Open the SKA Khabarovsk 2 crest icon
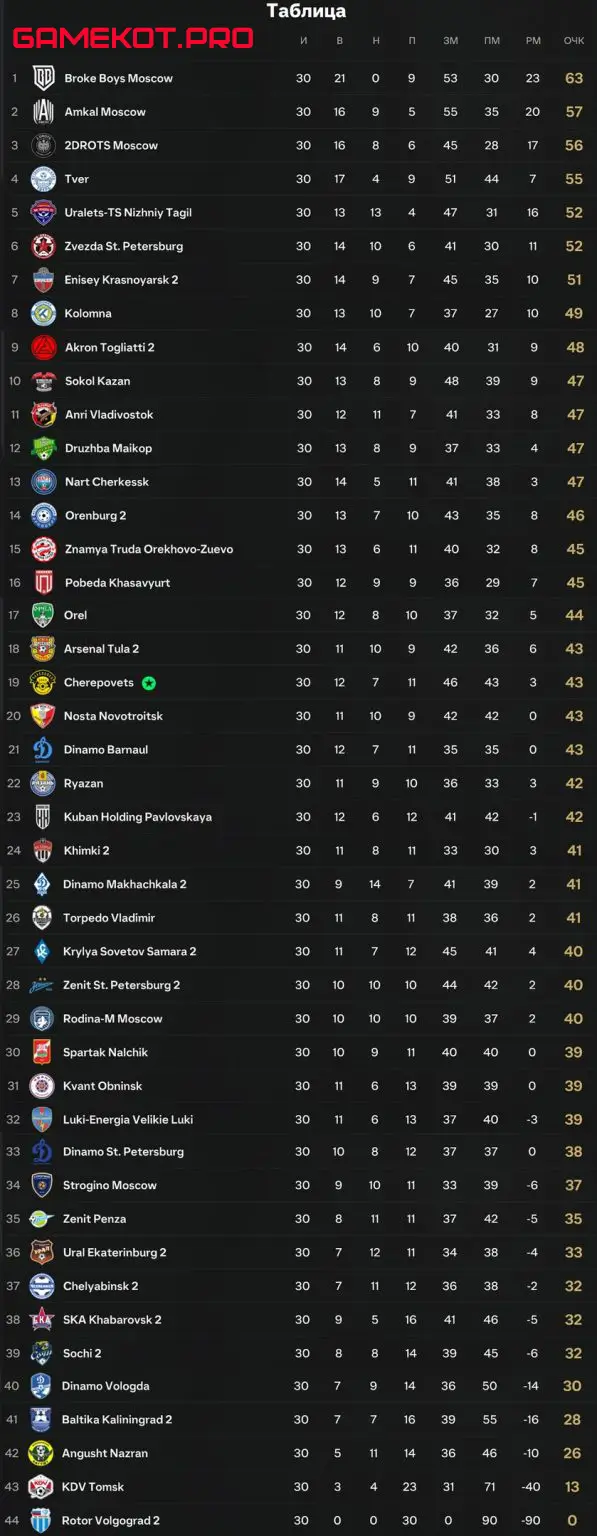The width and height of the screenshot is (597, 1536). pyautogui.click(x=43, y=1320)
